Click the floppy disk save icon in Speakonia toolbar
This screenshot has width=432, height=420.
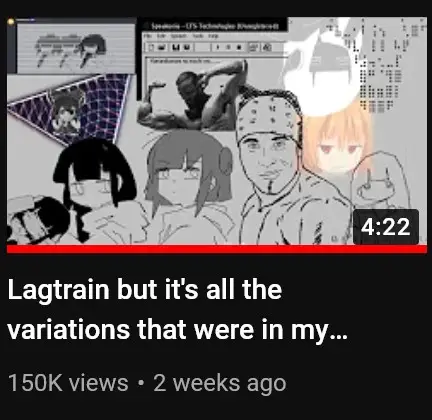click(175, 47)
